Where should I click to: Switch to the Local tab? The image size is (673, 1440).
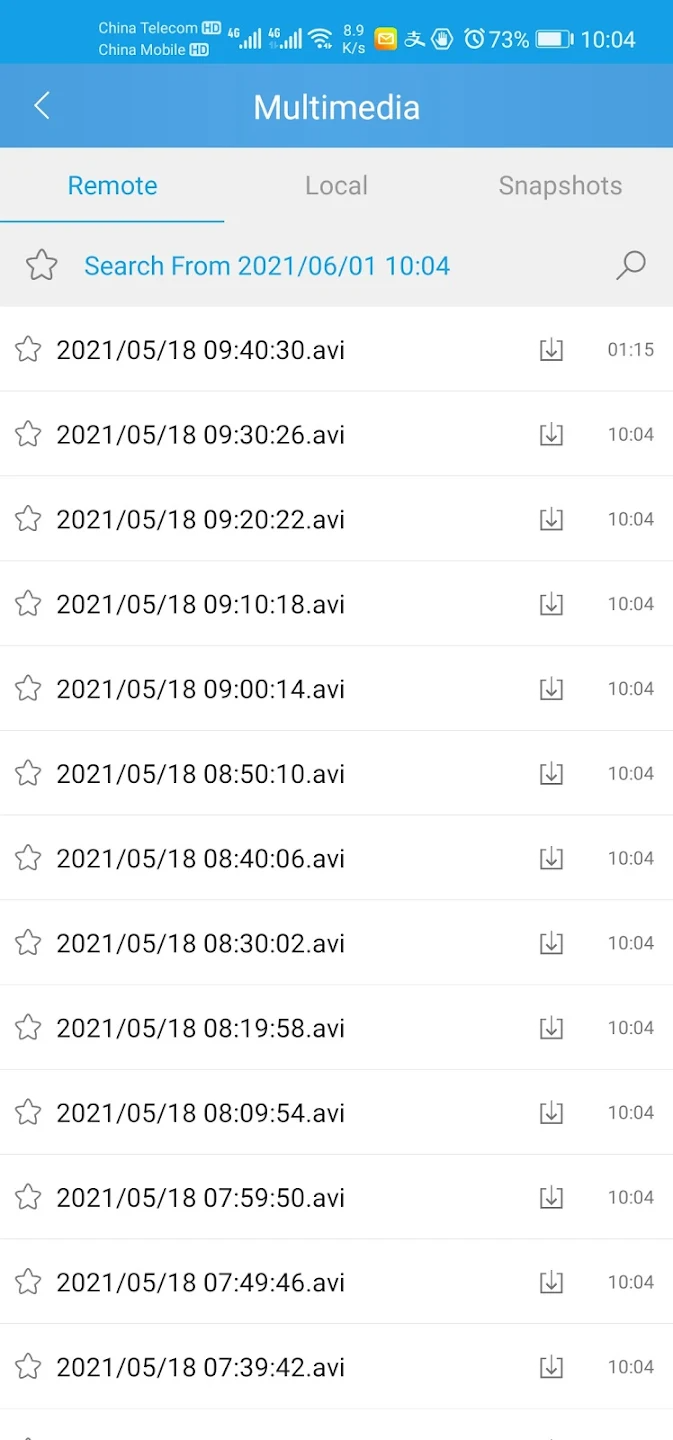point(336,185)
